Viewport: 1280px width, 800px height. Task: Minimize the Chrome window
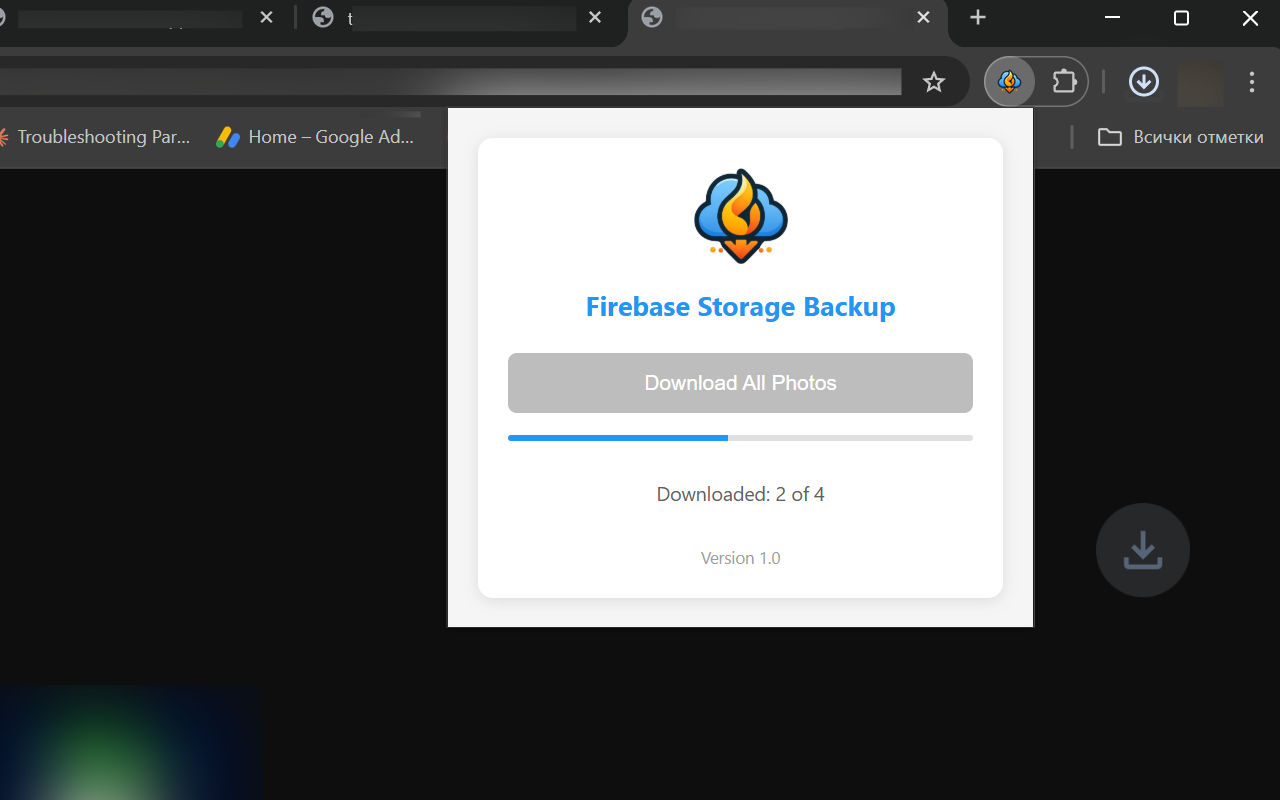click(x=1112, y=17)
